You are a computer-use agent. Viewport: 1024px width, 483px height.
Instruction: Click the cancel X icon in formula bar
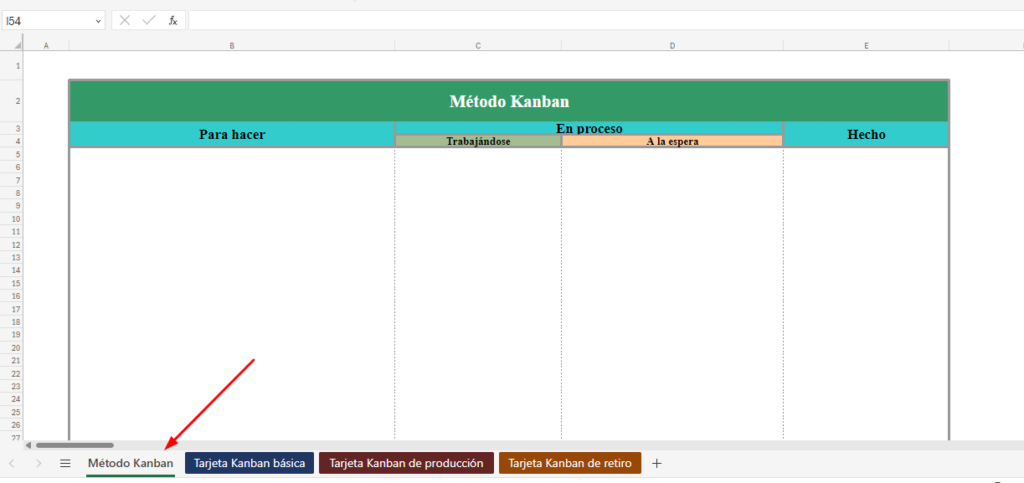point(125,20)
